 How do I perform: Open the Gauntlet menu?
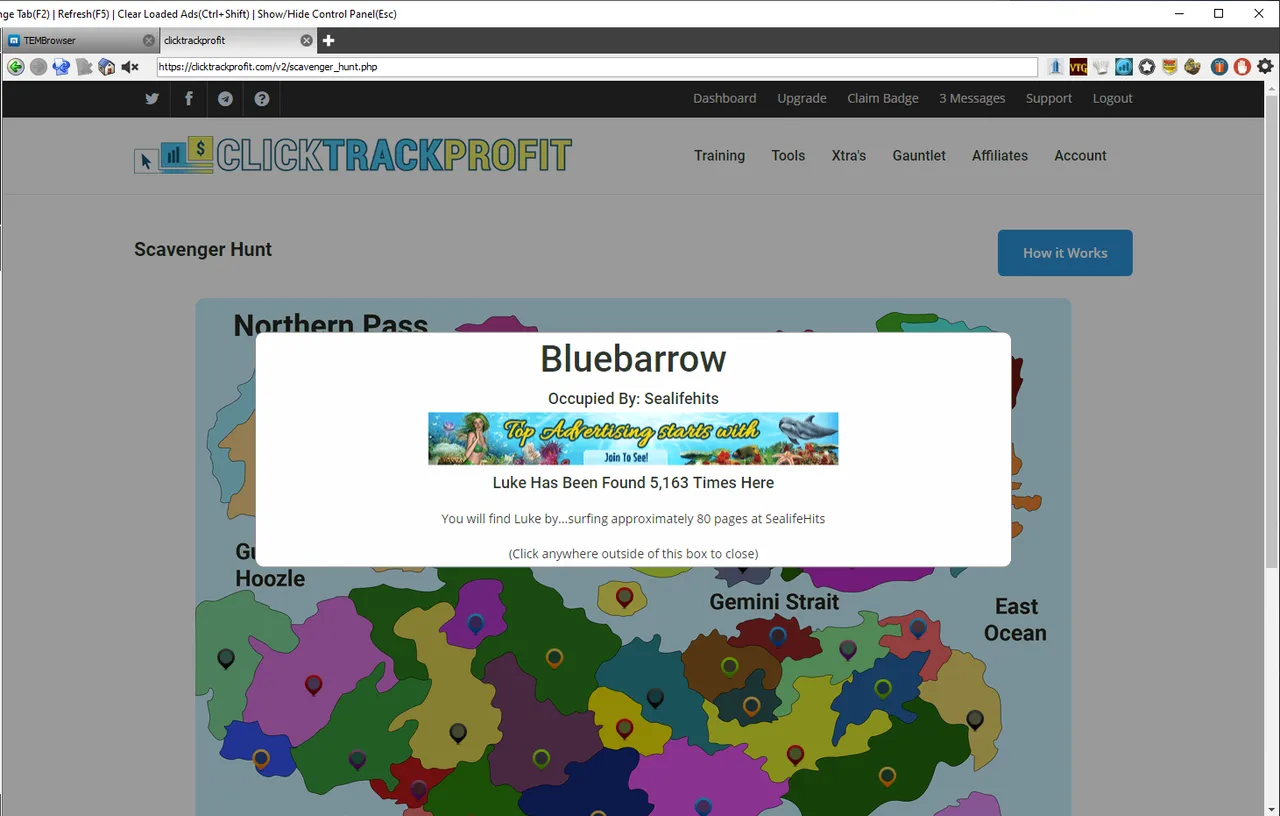coord(919,156)
